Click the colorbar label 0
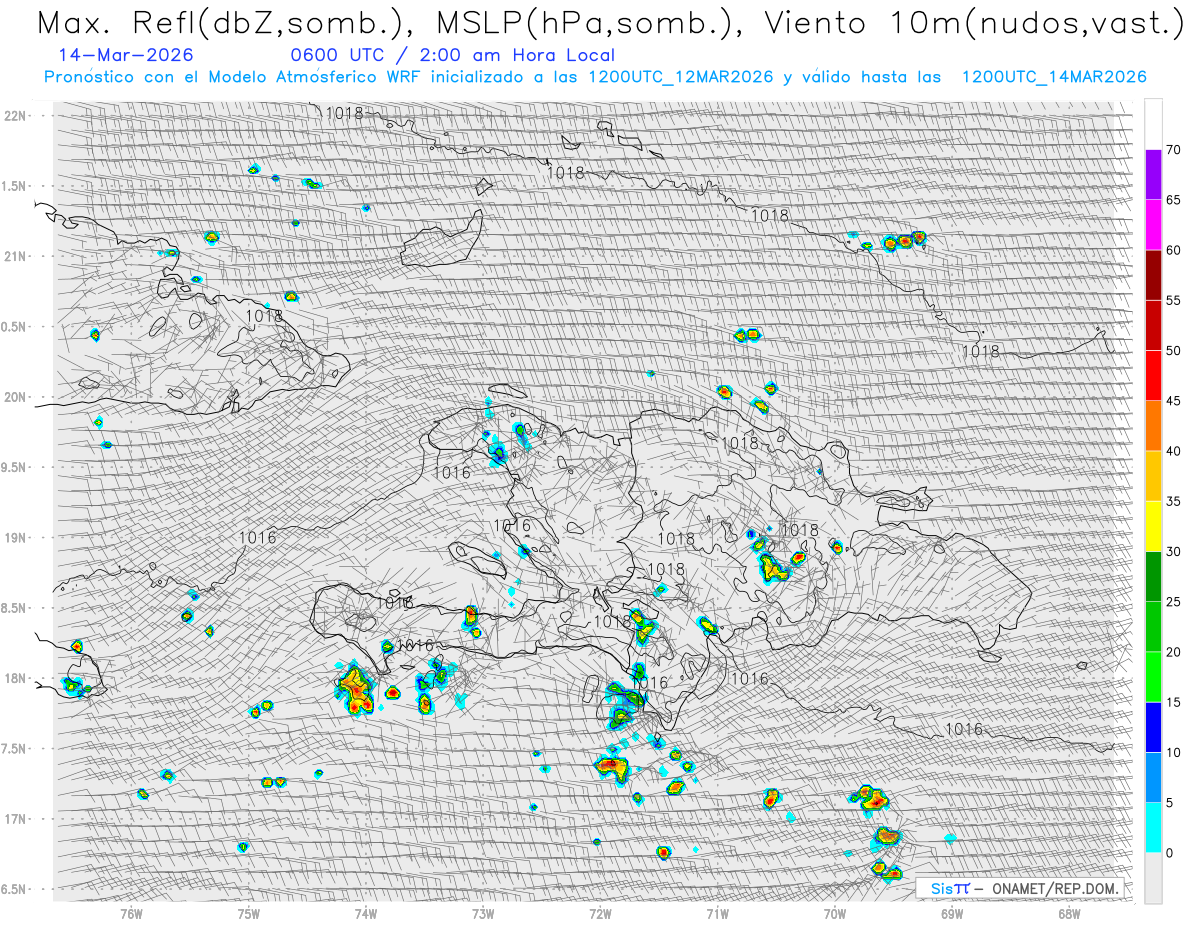The width and height of the screenshot is (1200, 927). [x=1169, y=853]
